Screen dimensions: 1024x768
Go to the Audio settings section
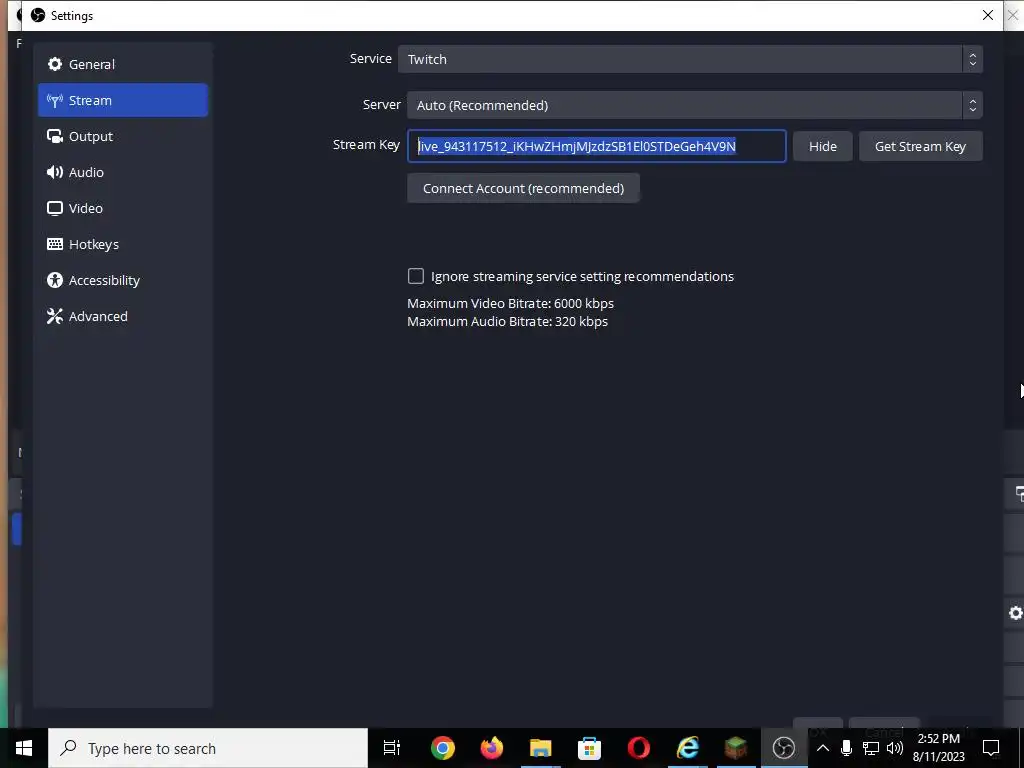tap(123, 172)
